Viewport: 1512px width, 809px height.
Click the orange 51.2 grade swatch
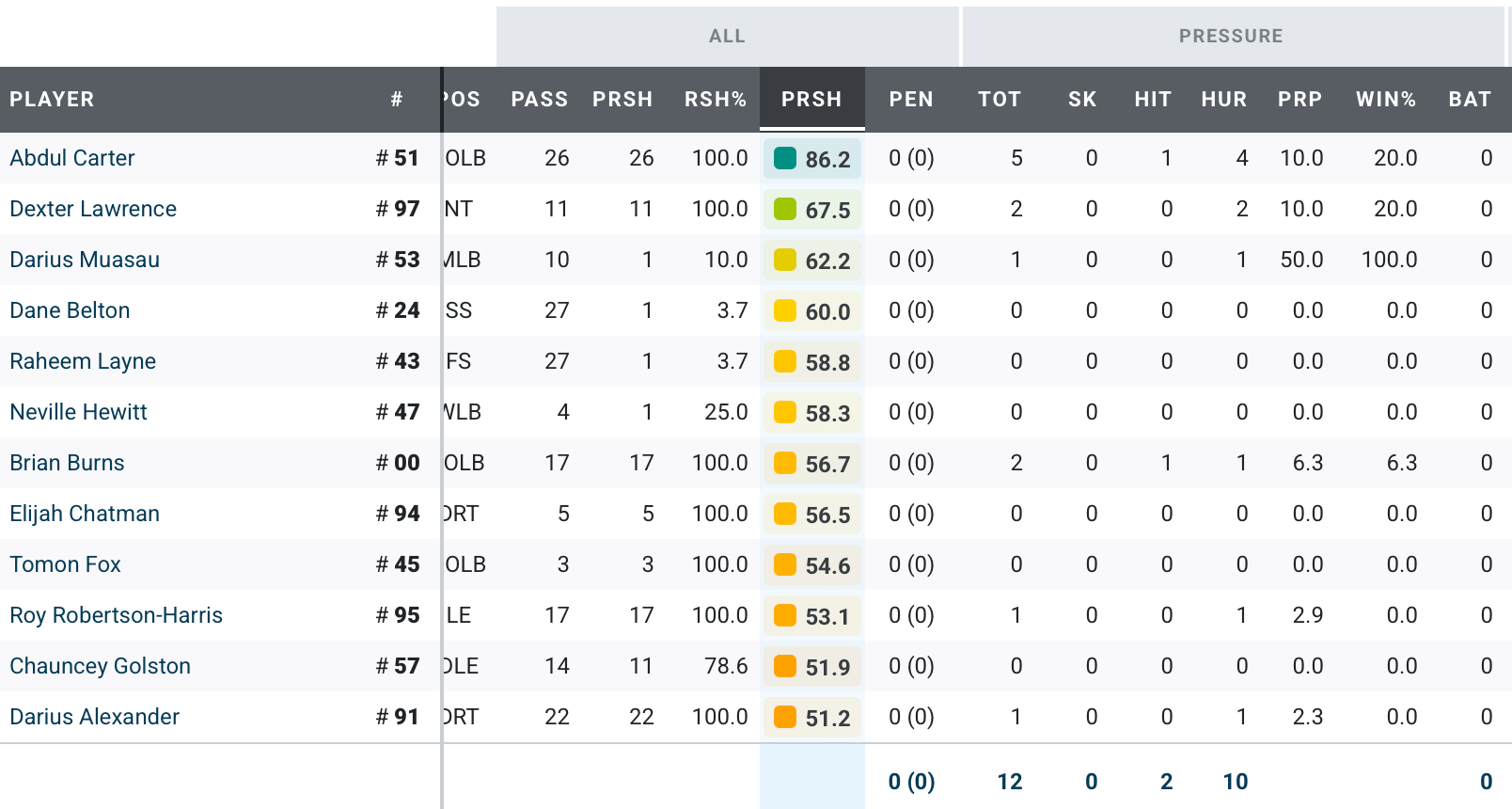[x=785, y=717]
